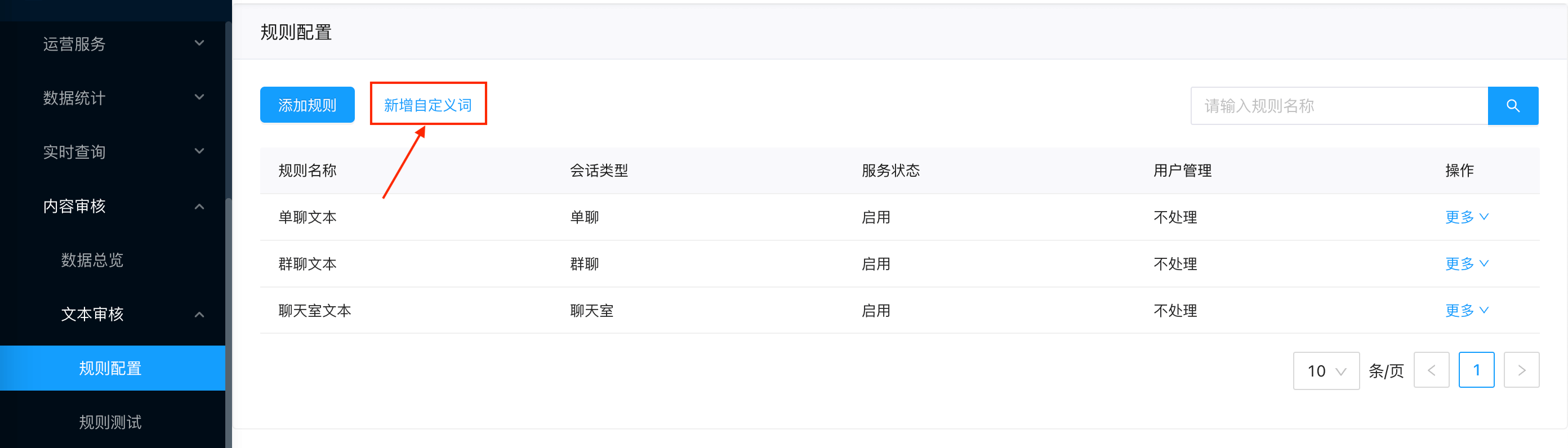
Task: Open 更多 dropdown for 群聊文本 rule
Action: [x=1467, y=264]
